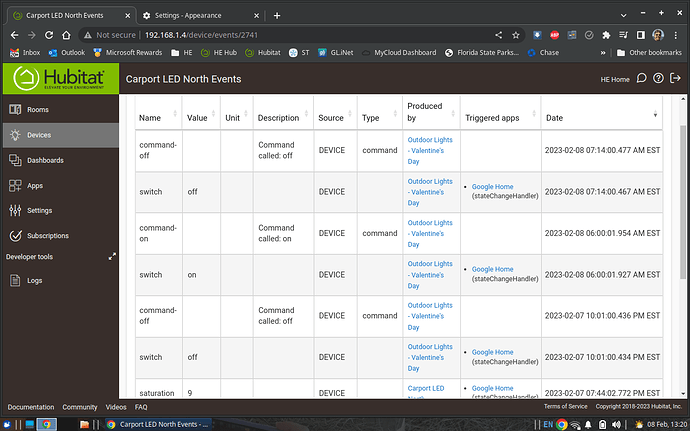
Task: Click the scrollbar down arrow
Action: point(683,394)
